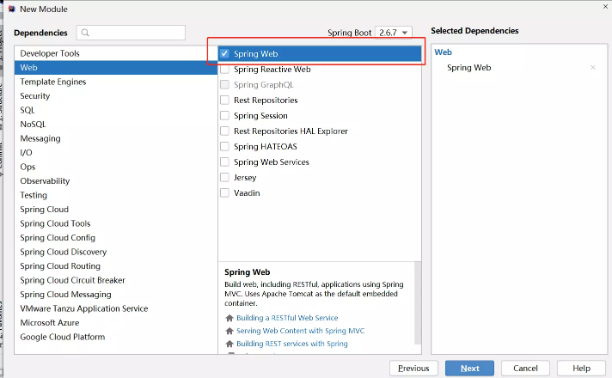Screen dimensions: 612x378
Task: Close the New Module dialog
Action: (x=605, y=6)
